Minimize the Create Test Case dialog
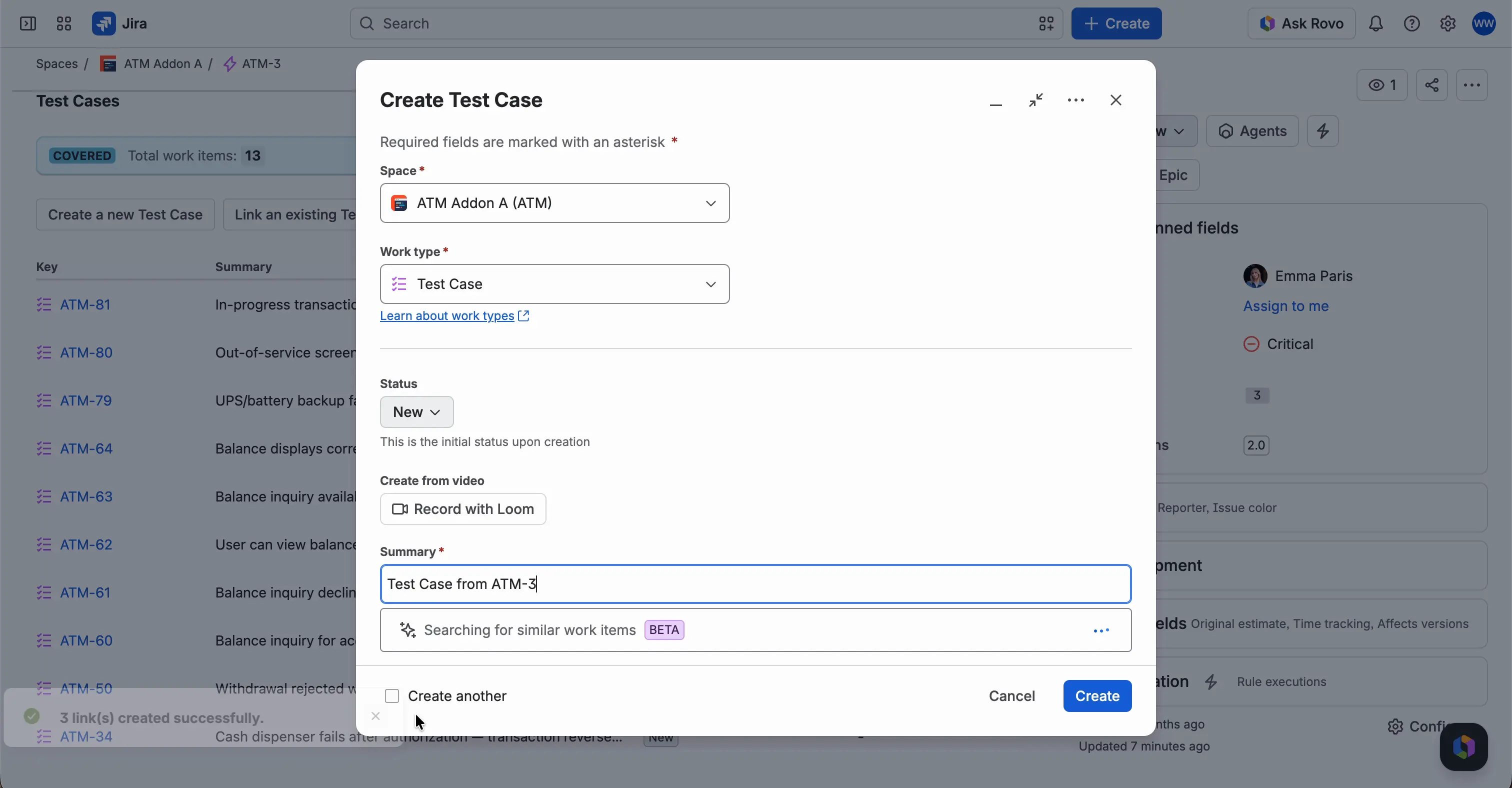Screen dimensions: 1512x788 click(995, 100)
